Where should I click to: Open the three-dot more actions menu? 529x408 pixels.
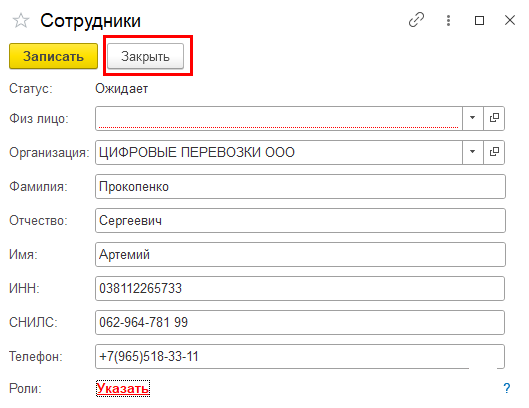click(x=448, y=20)
